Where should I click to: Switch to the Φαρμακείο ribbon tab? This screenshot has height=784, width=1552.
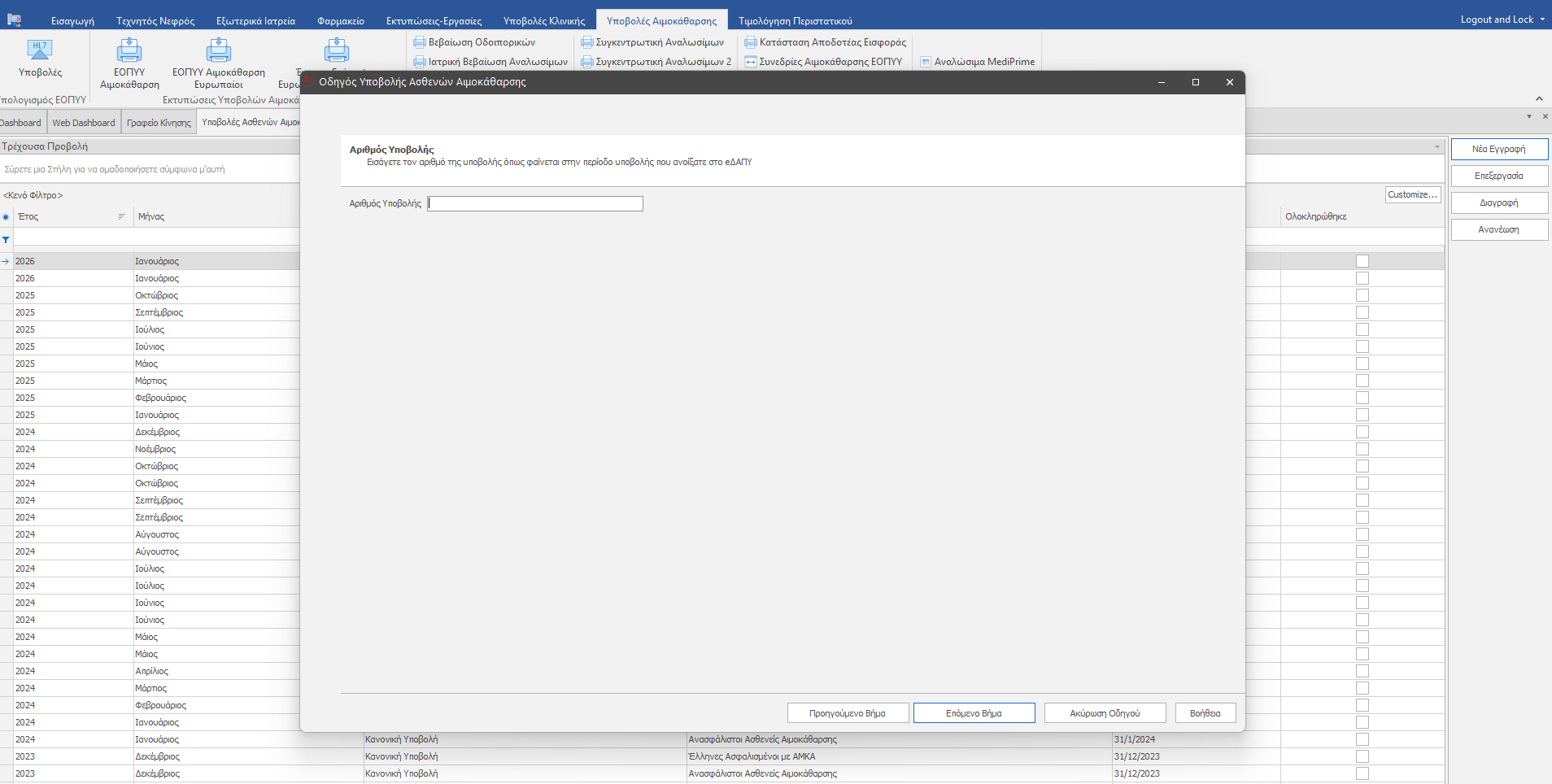pyautogui.click(x=340, y=21)
